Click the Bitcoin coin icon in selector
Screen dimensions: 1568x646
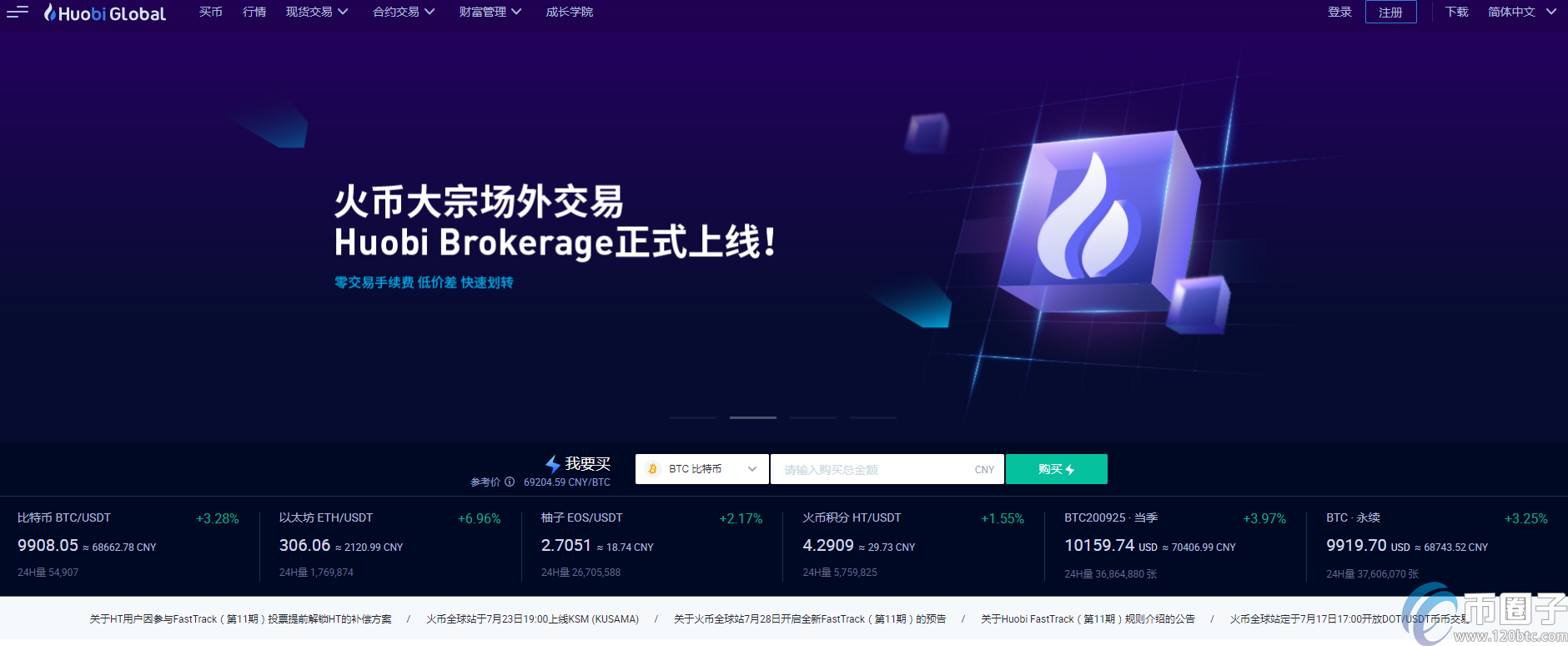tap(653, 469)
